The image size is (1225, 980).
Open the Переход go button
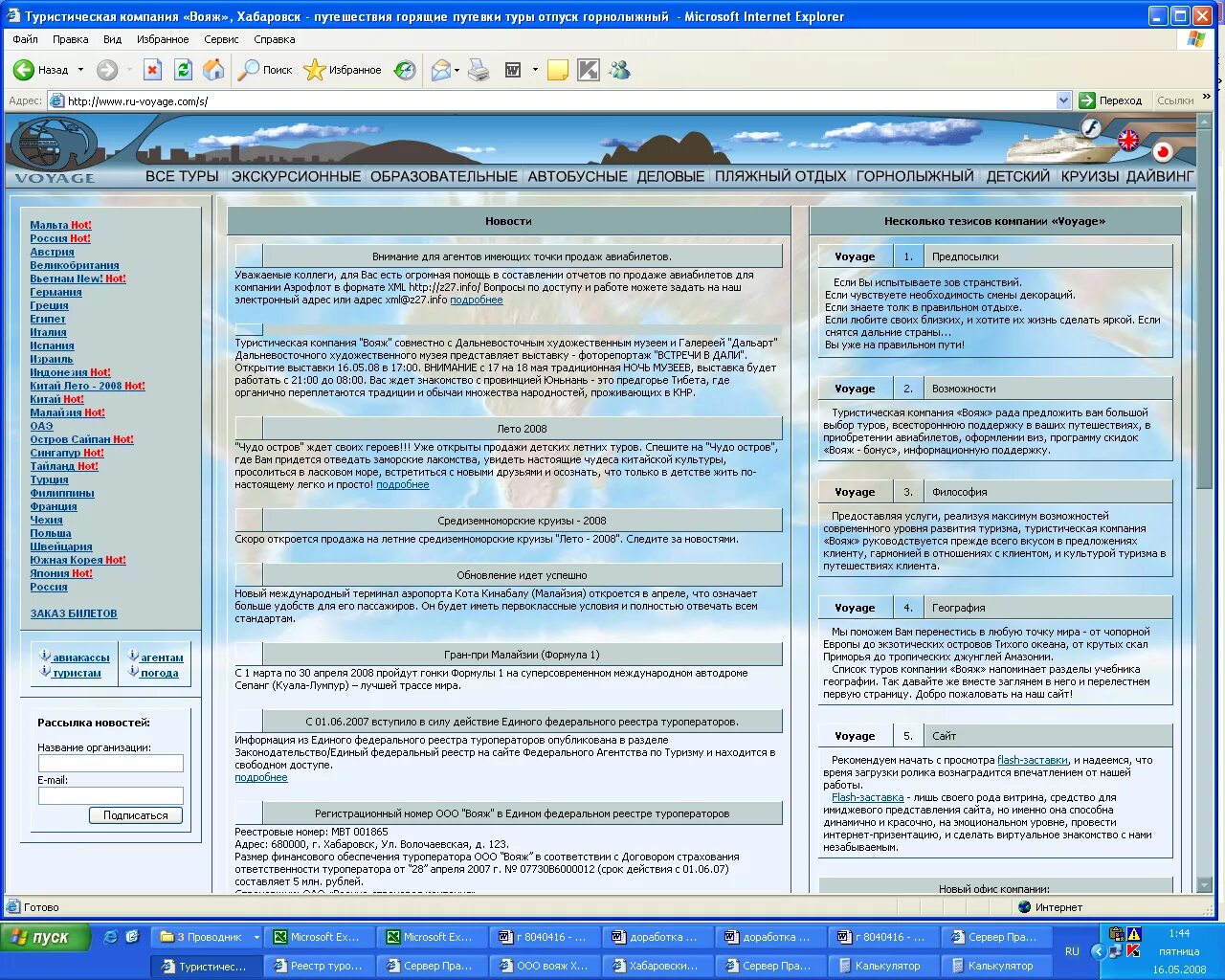[x=1111, y=100]
